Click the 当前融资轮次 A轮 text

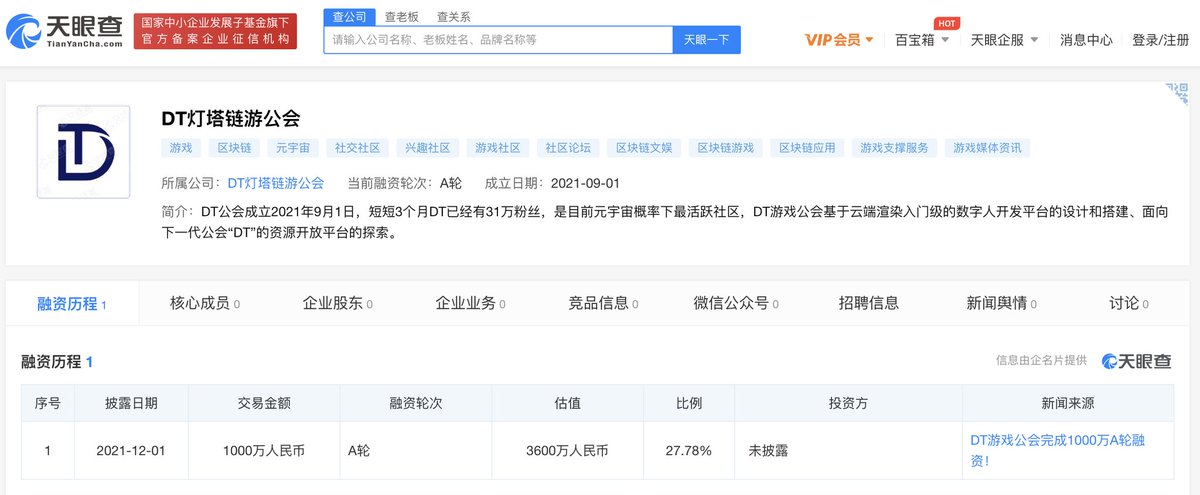coord(404,183)
